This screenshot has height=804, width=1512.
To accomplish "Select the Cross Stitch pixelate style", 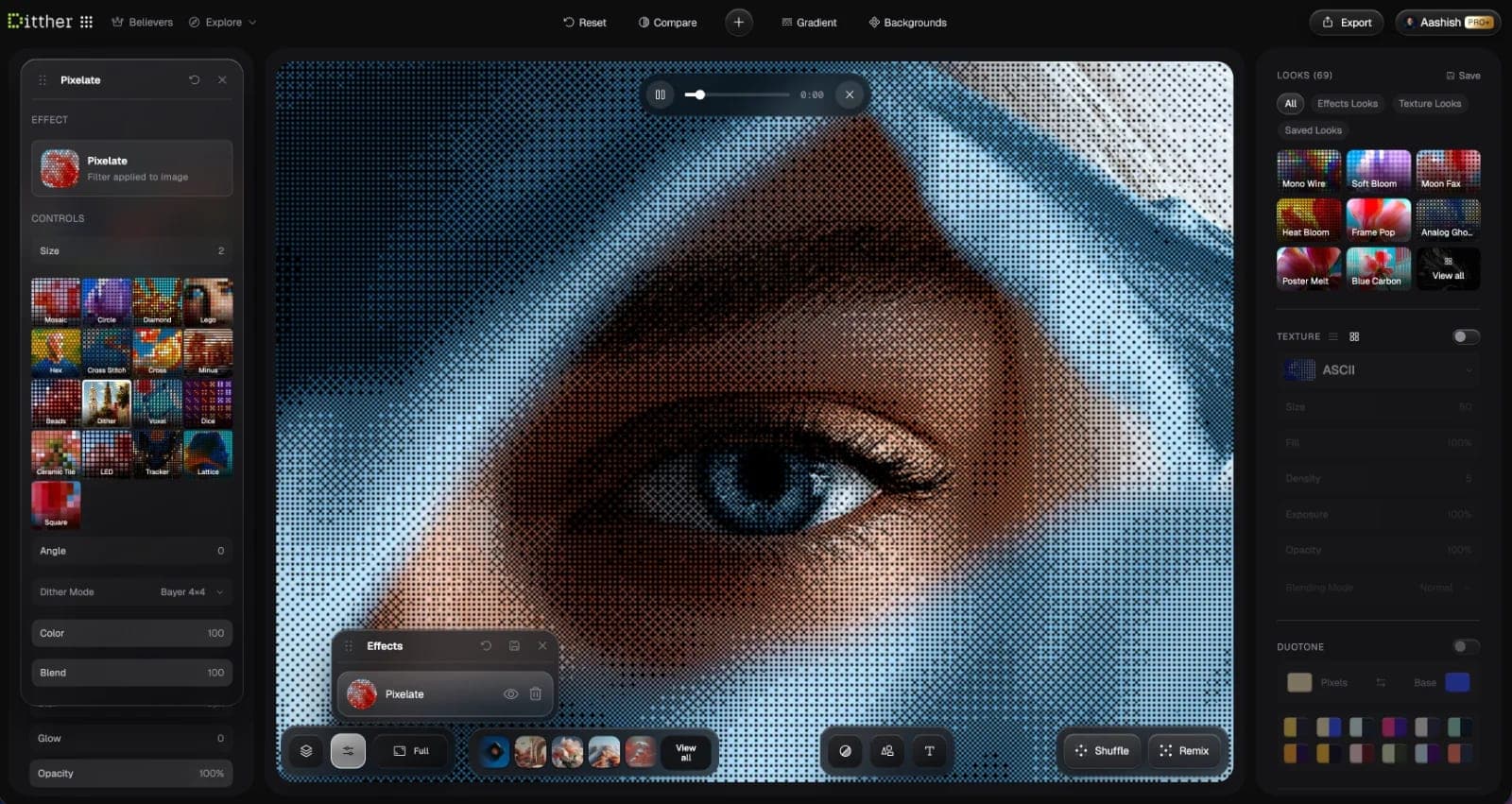I will 107,351.
